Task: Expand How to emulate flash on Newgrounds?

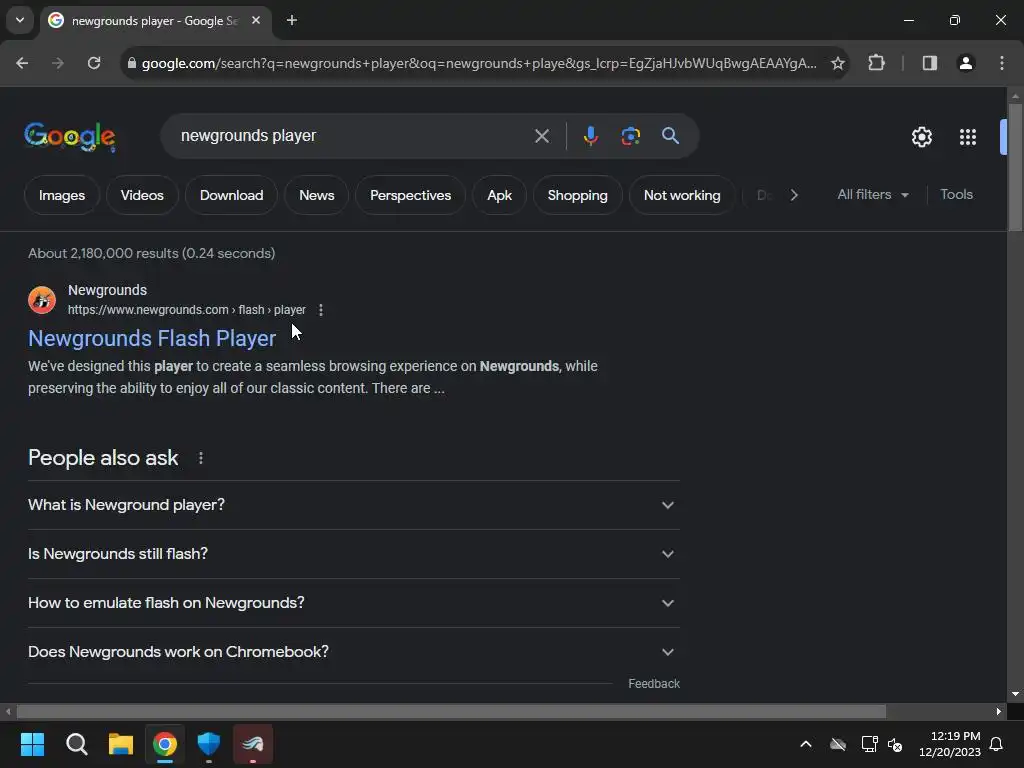Action: (353, 603)
